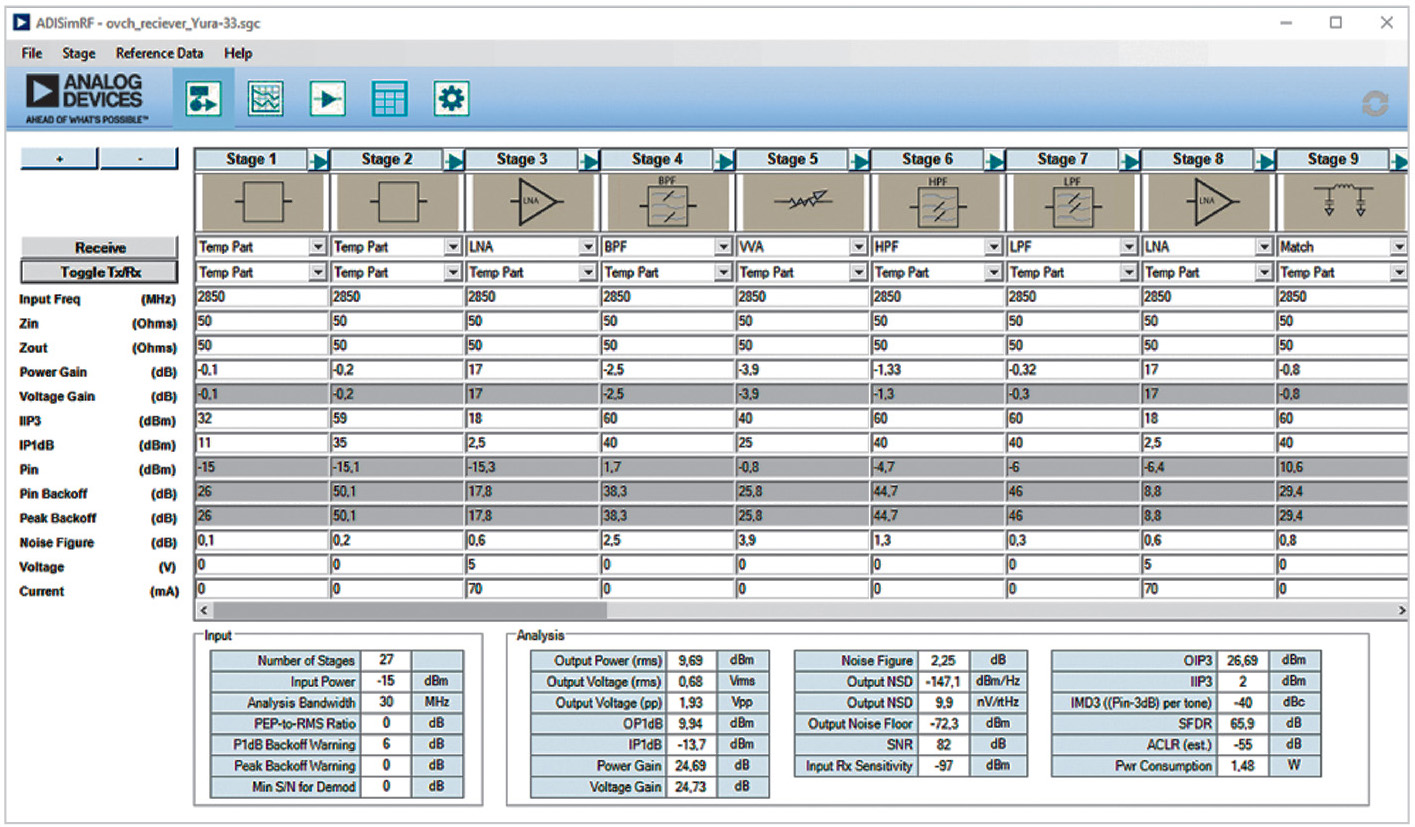The height and width of the screenshot is (827, 1415).
Task: Click the plus button to add stage
Action: pos(59,159)
